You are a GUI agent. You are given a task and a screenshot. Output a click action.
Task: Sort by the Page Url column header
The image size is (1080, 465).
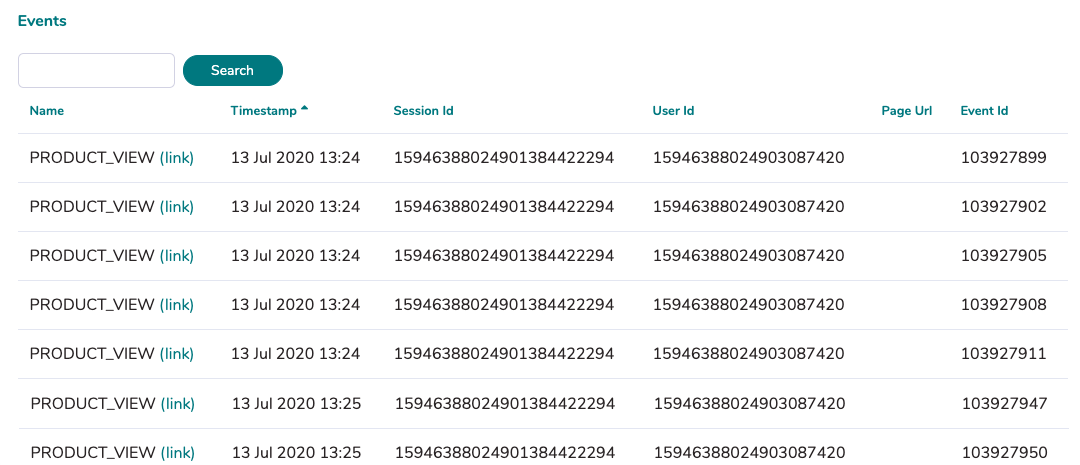pyautogui.click(x=906, y=111)
